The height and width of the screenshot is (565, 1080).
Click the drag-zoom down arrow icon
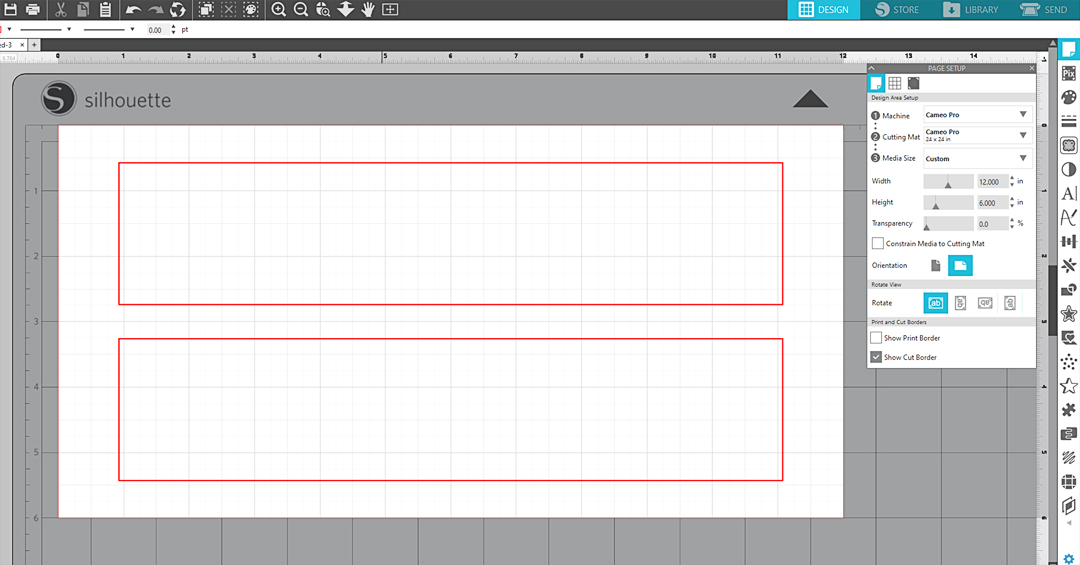[346, 10]
